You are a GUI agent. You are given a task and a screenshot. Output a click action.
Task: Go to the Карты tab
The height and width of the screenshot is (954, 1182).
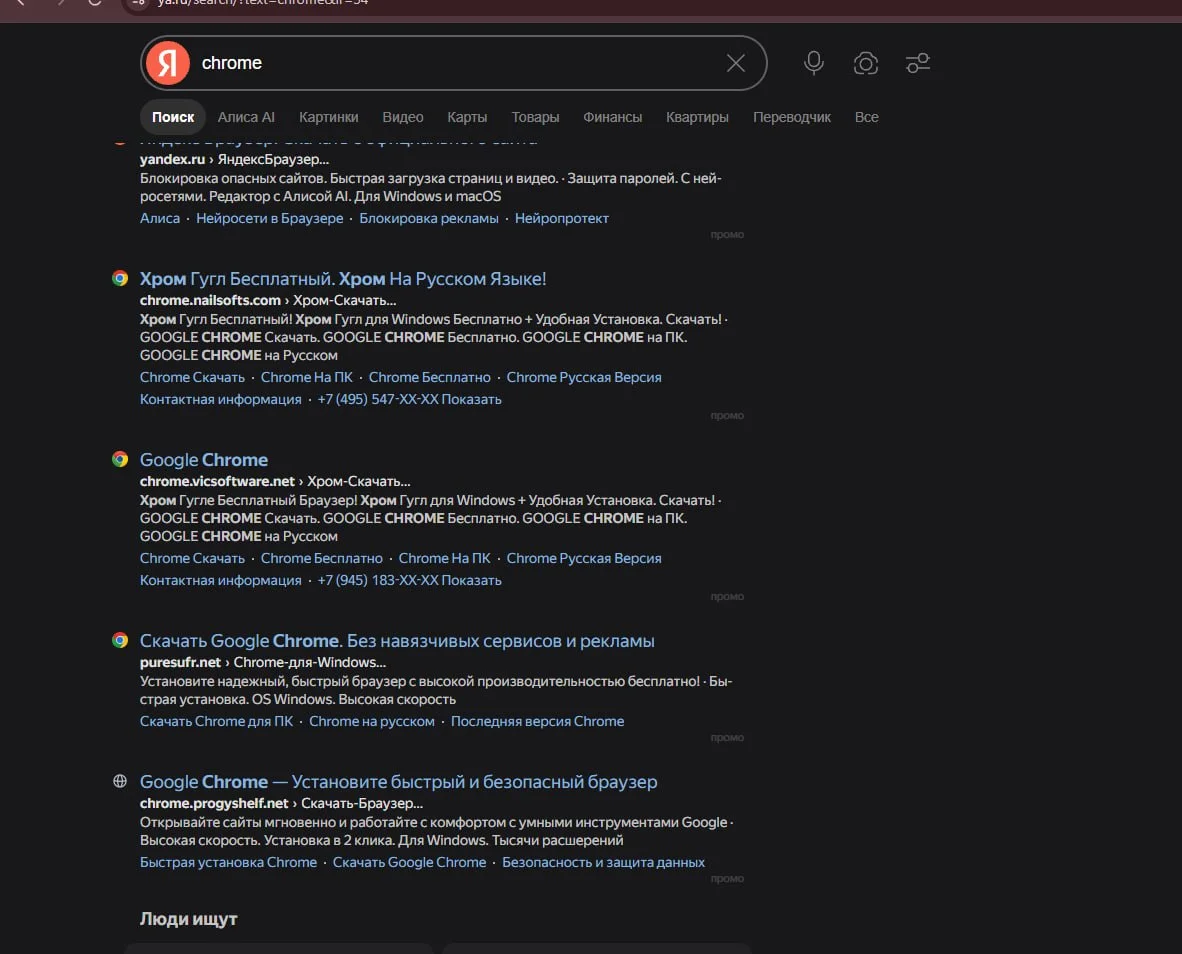pos(467,118)
